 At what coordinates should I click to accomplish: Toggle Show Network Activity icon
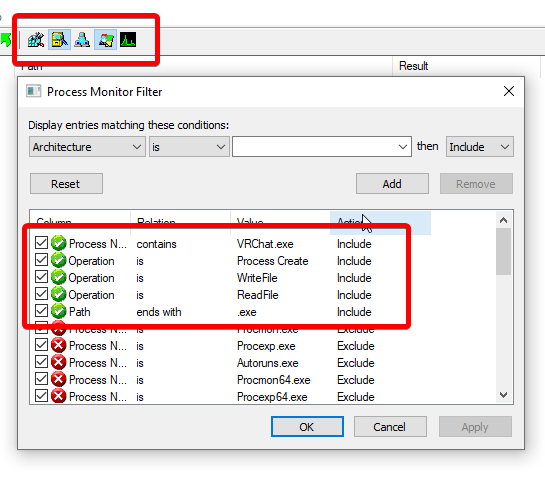[82, 40]
